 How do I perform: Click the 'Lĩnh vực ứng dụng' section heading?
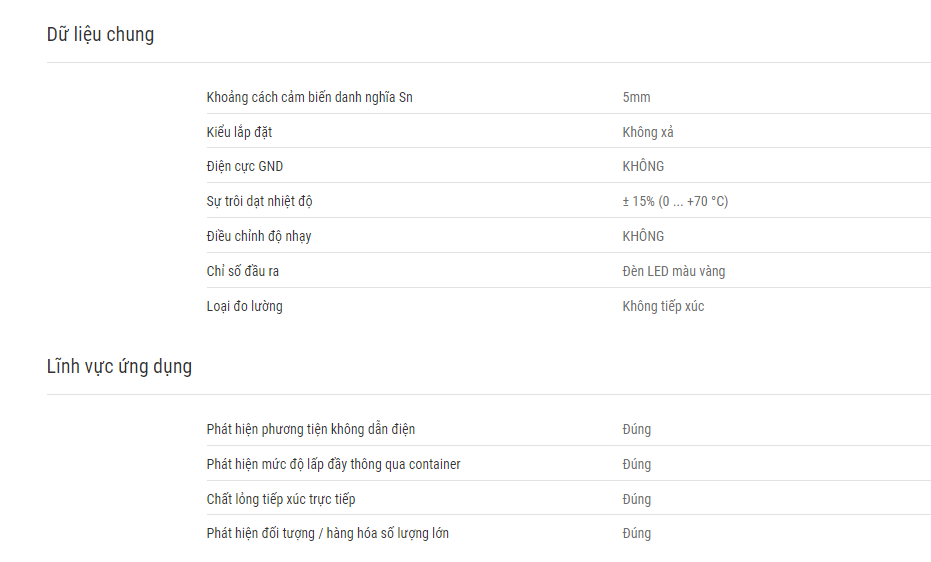(119, 366)
